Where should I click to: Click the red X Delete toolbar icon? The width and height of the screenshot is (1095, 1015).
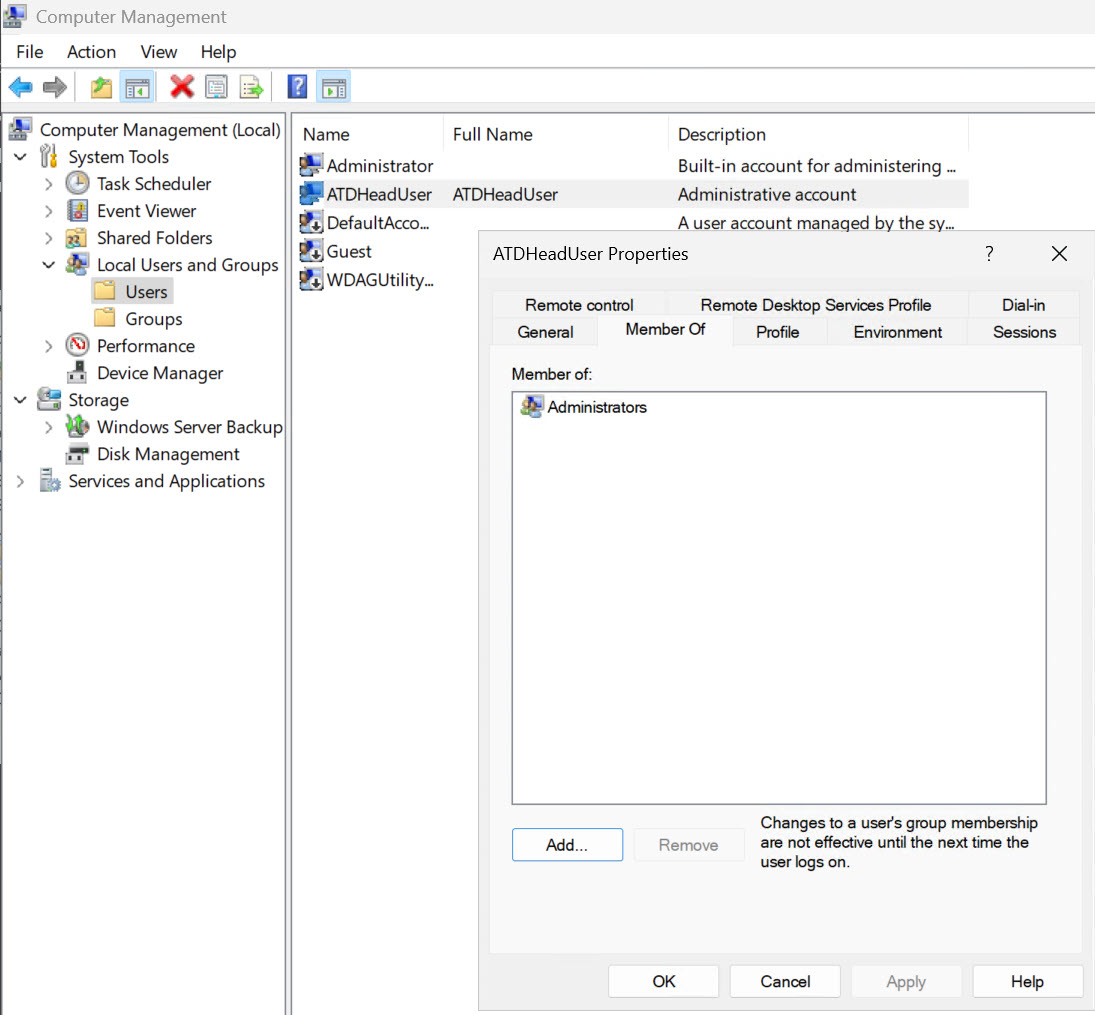[x=182, y=87]
